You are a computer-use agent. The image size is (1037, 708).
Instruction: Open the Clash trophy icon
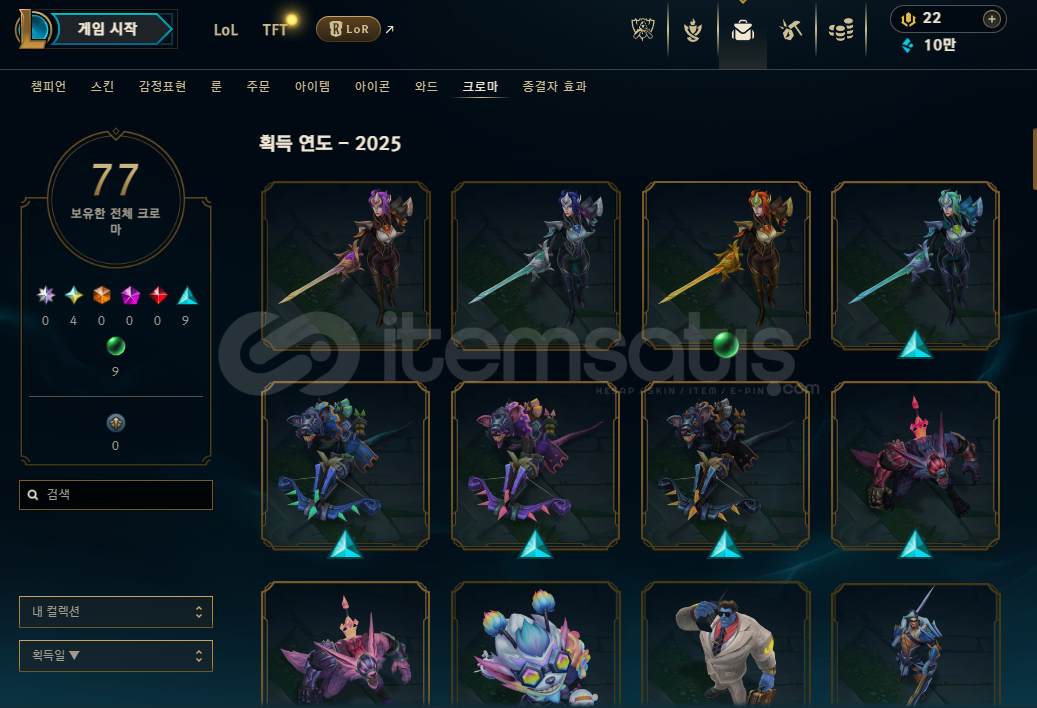(642, 30)
